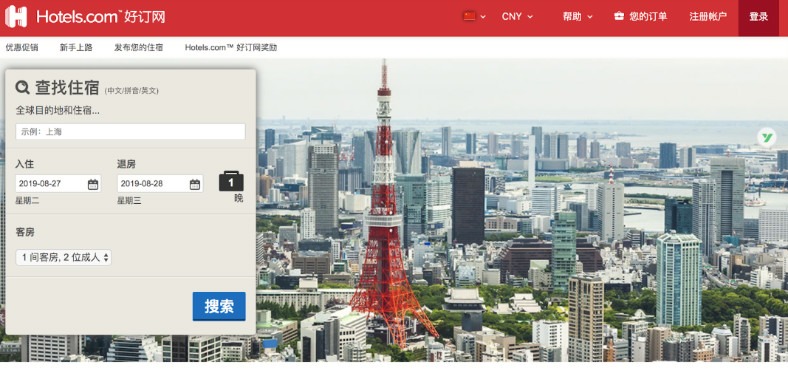The height and width of the screenshot is (379, 788).
Task: Open the check-out date calendar icon
Action: (x=195, y=184)
